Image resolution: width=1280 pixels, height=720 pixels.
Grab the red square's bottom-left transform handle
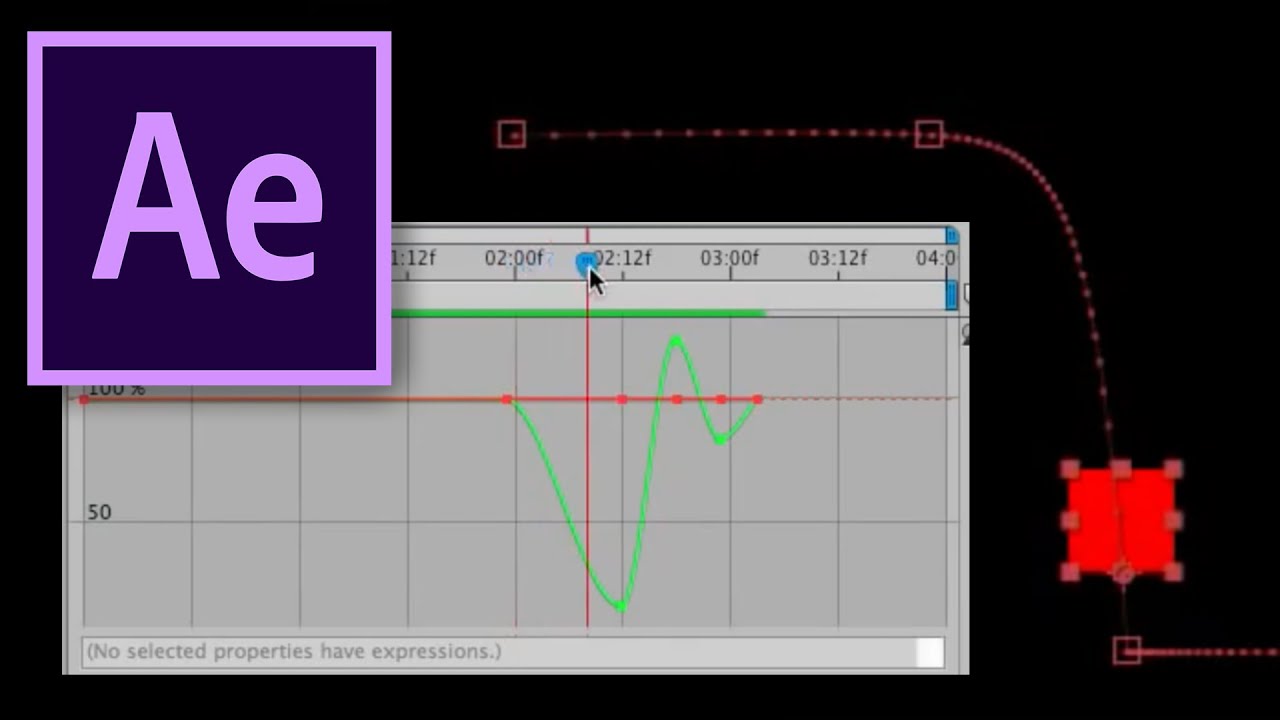[x=1070, y=572]
